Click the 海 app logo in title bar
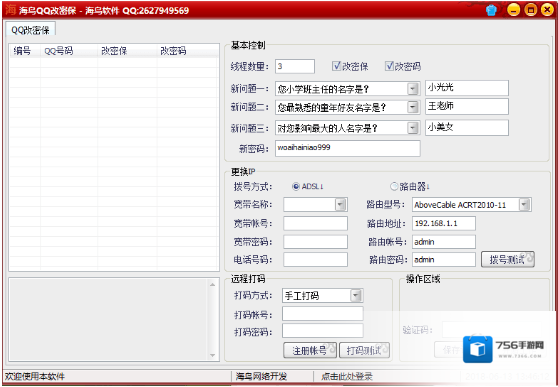Screen dimensions: 558x387 click(x=10, y=10)
